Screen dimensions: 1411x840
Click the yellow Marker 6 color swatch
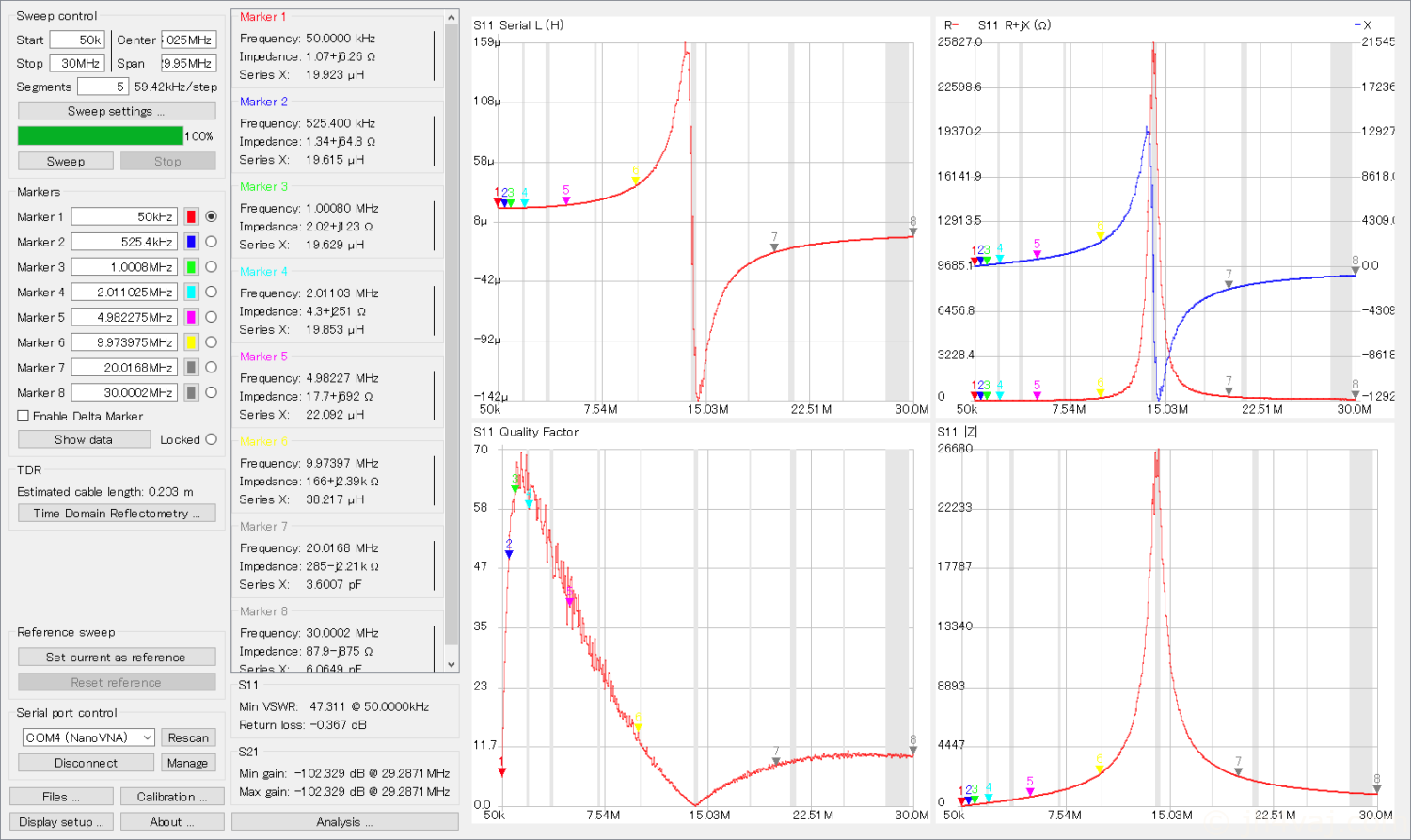(x=191, y=342)
